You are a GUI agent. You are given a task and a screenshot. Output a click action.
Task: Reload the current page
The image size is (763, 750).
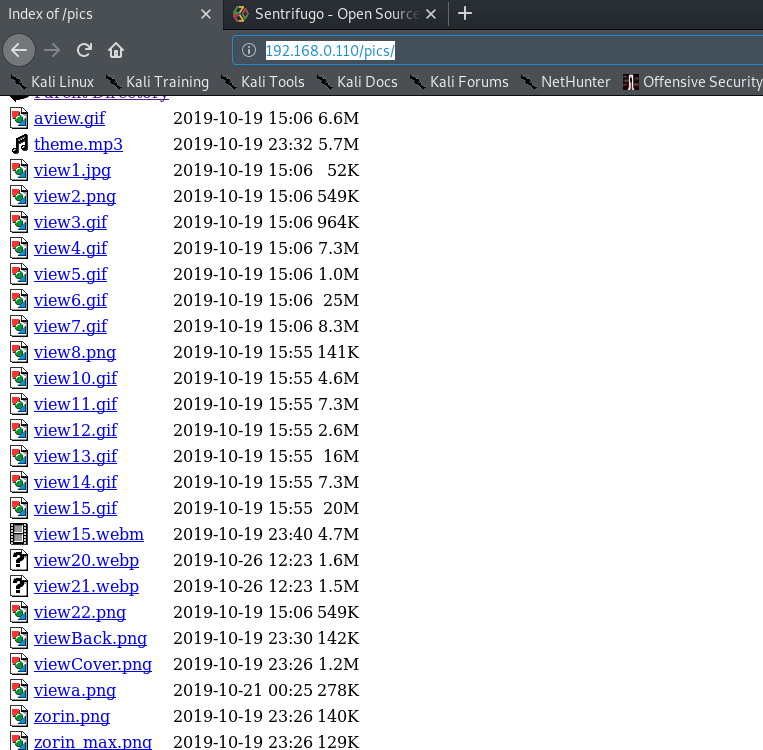pyautogui.click(x=84, y=50)
